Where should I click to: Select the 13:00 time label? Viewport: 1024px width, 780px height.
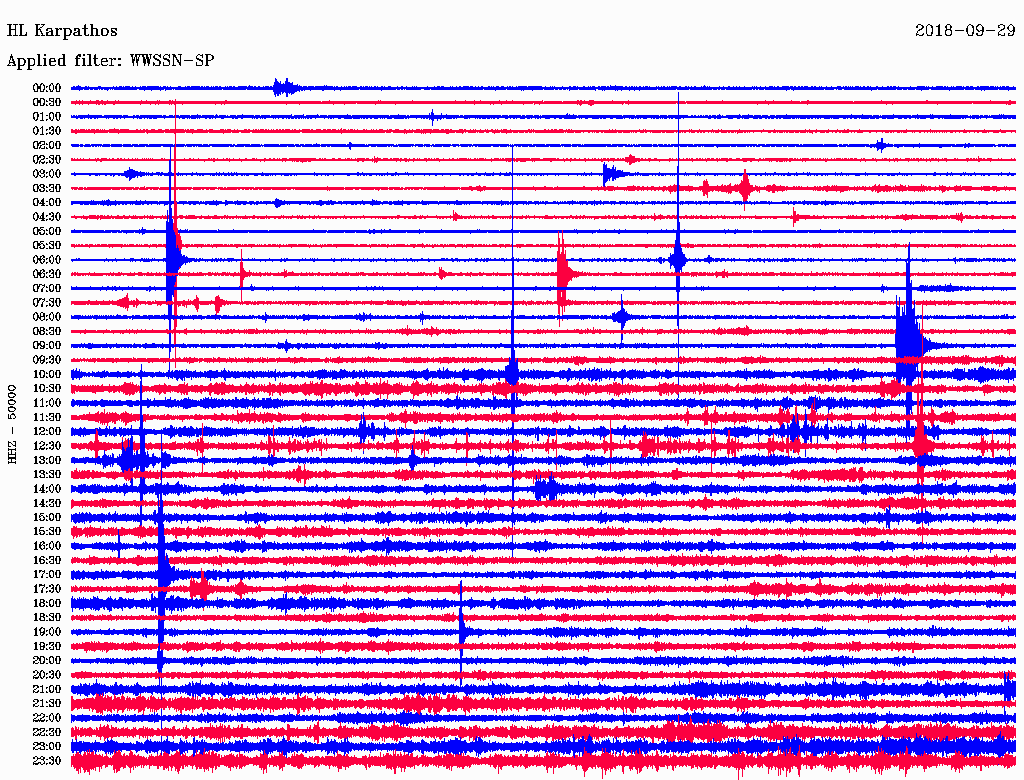[47, 460]
